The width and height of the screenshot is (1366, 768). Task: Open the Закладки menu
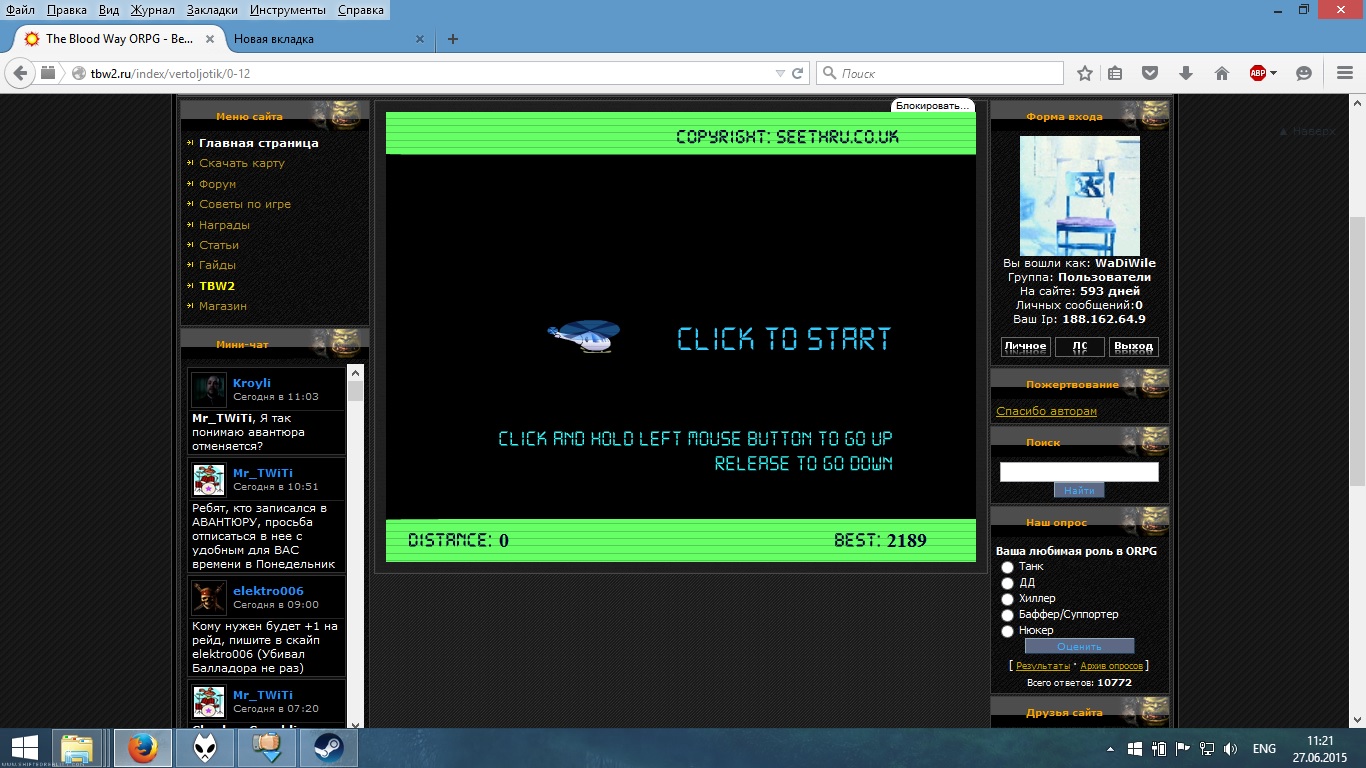212,10
